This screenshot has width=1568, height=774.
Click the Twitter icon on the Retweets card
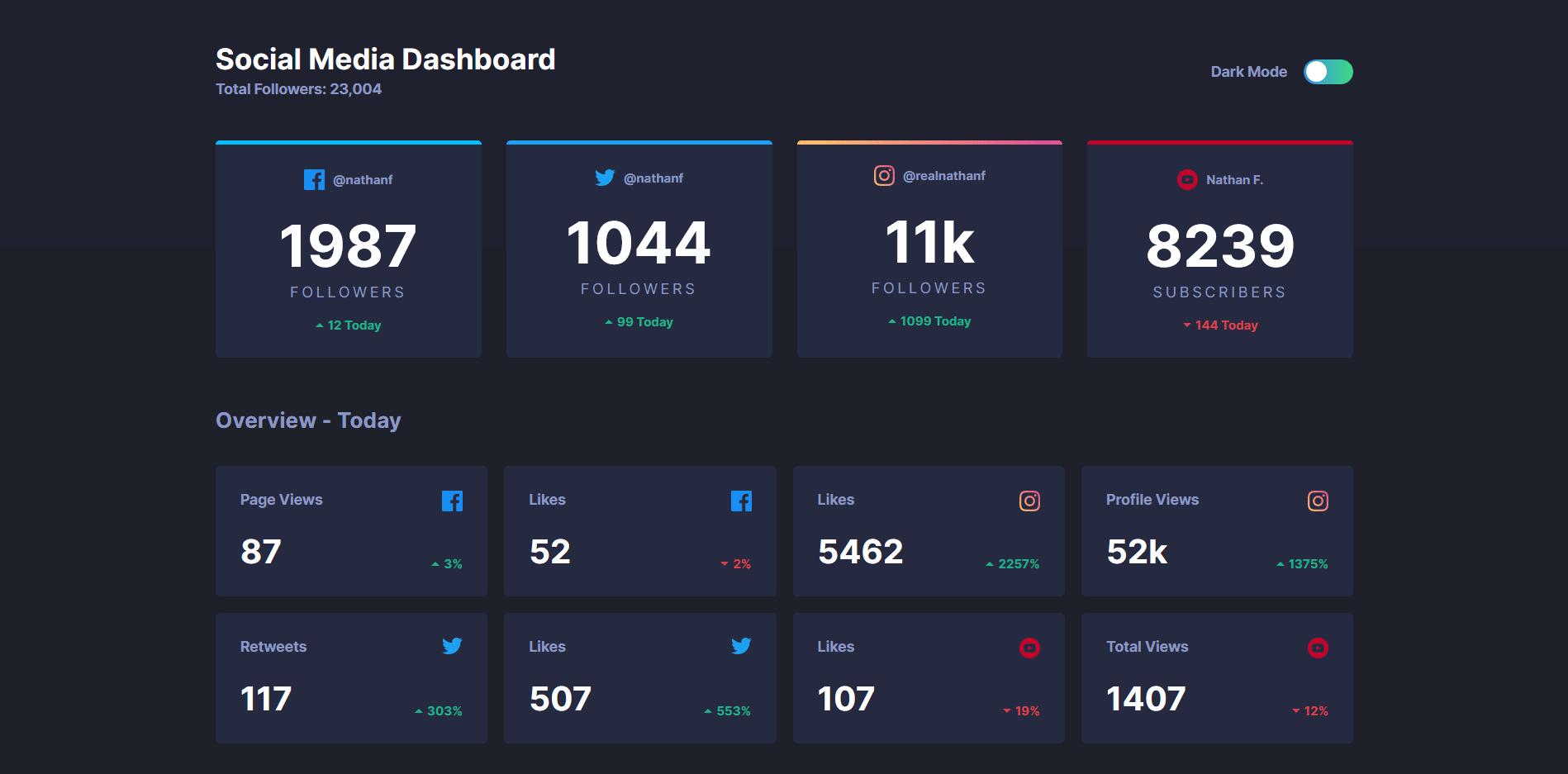click(452, 647)
